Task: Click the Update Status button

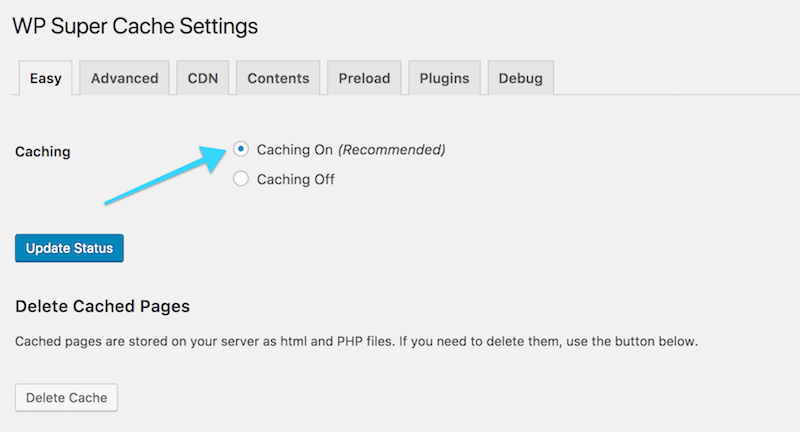Action: coord(69,248)
